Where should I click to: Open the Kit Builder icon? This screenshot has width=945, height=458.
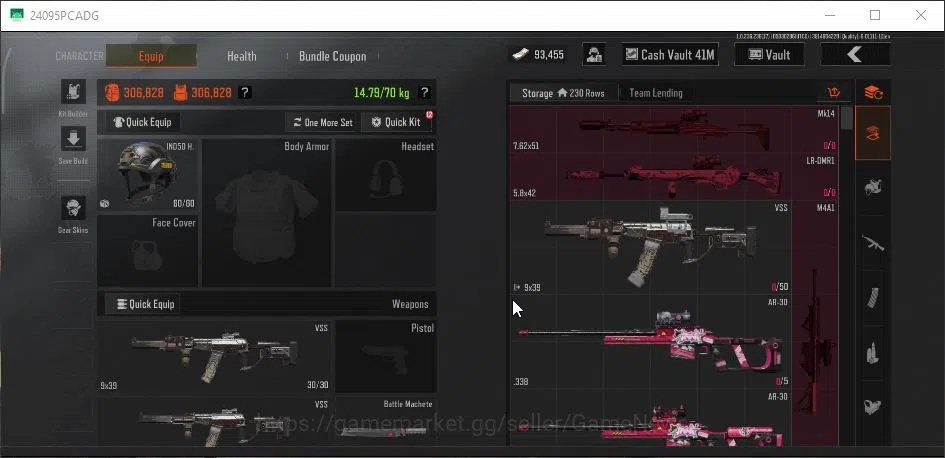coord(73,92)
